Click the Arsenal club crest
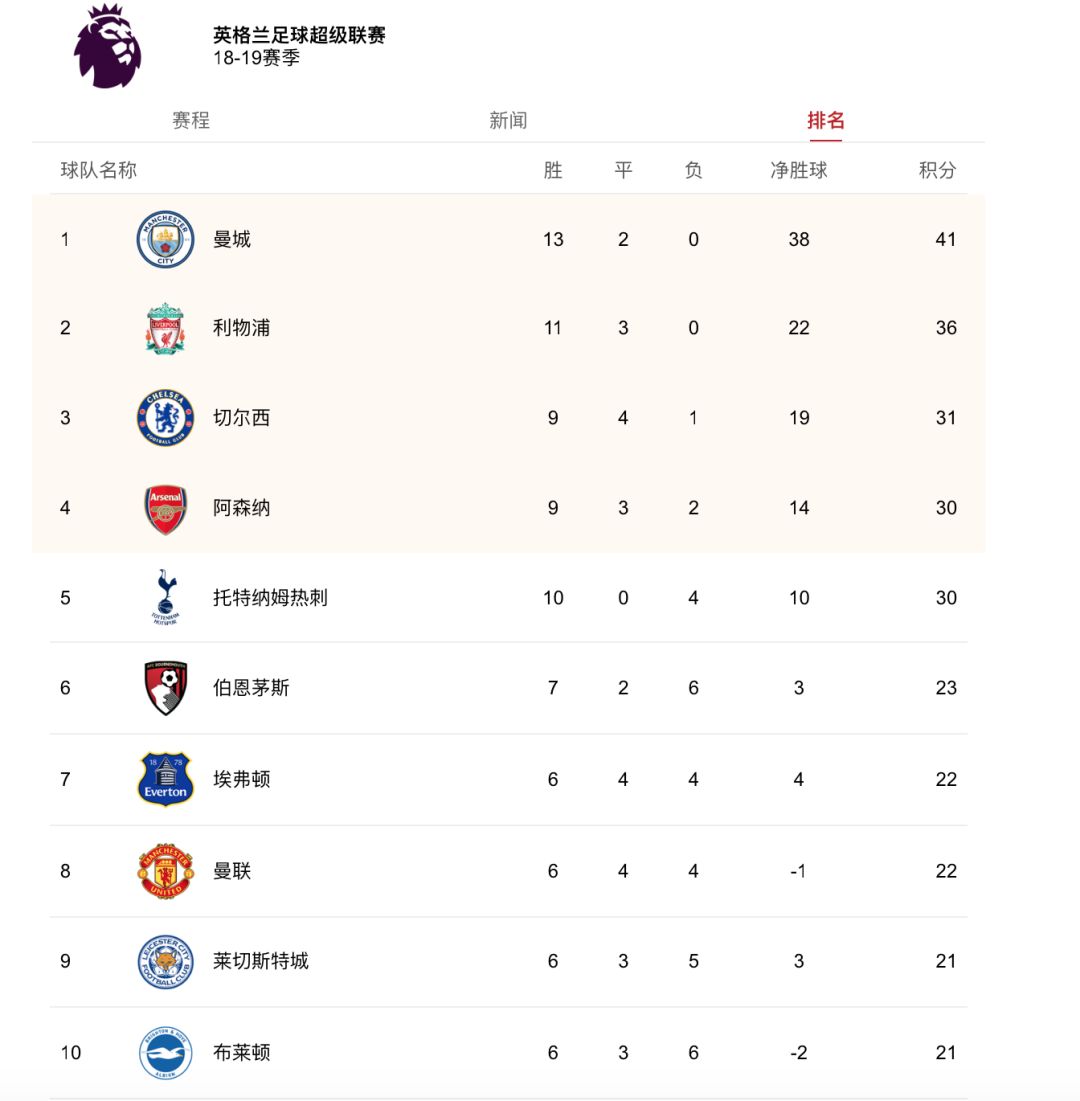1080x1101 pixels. pyautogui.click(x=165, y=508)
